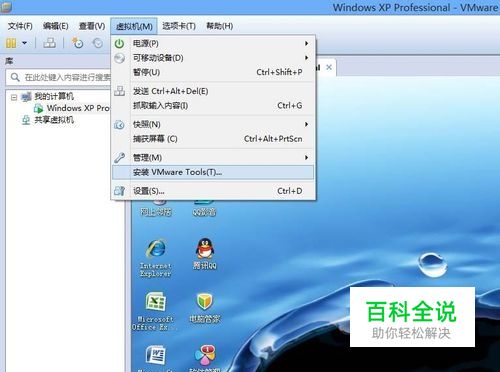Click the take snapshot toolbar icon

pos(77,43)
